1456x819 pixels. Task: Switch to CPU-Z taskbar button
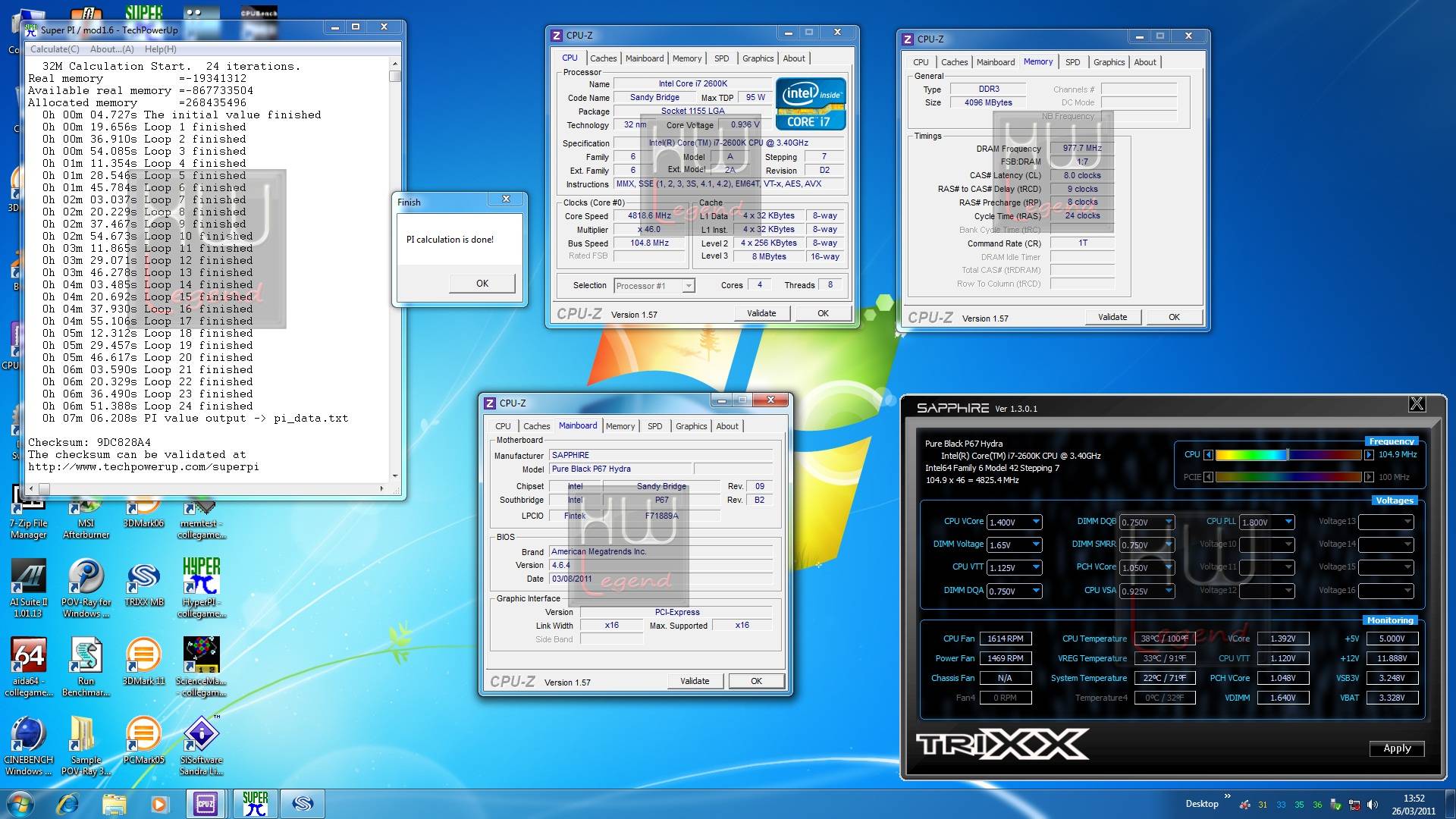(206, 804)
